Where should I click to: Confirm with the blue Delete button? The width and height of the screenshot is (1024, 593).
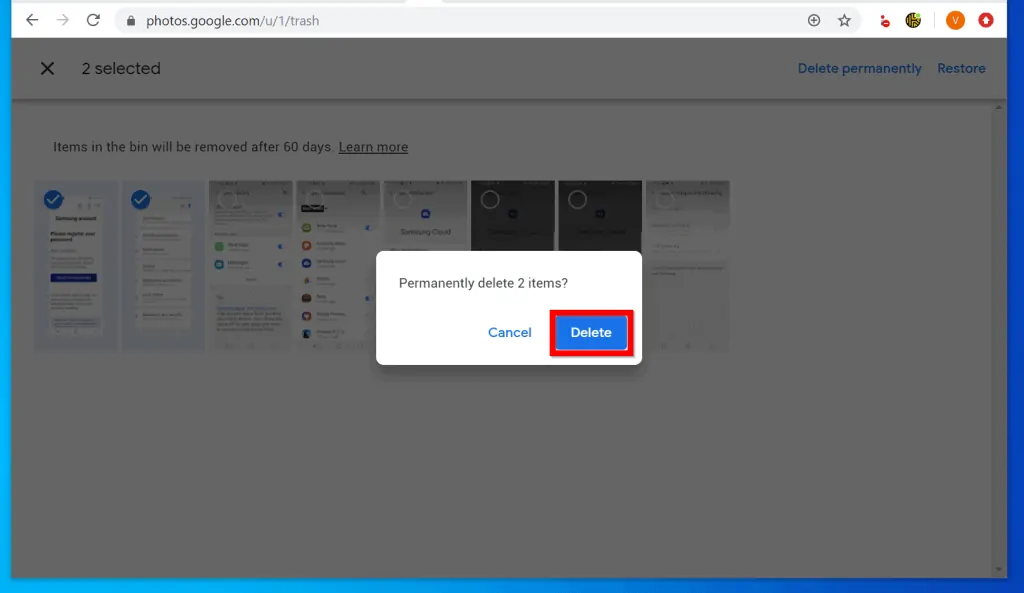pos(590,333)
